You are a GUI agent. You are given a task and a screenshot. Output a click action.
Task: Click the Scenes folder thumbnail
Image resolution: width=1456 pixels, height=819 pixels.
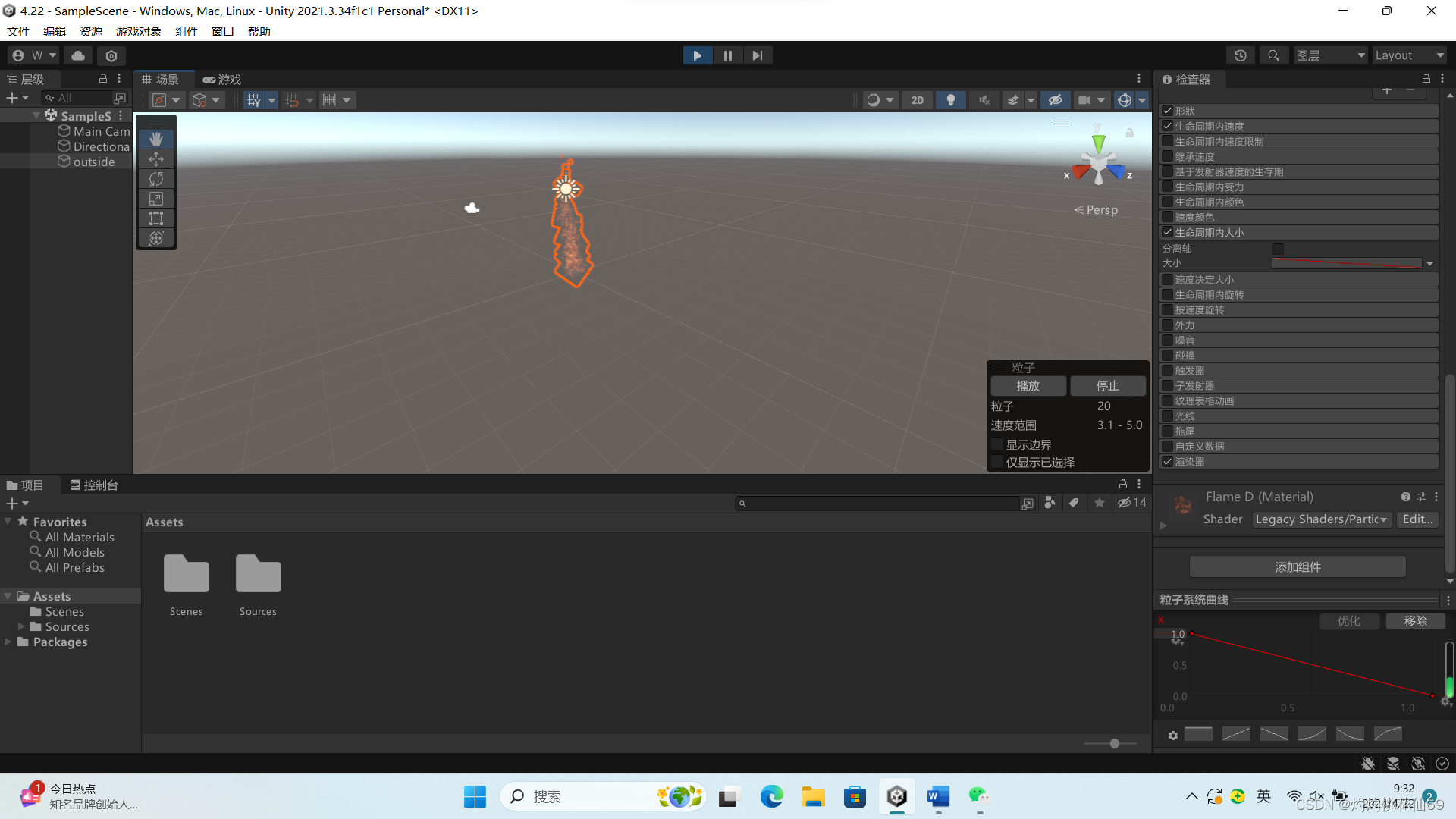(186, 574)
